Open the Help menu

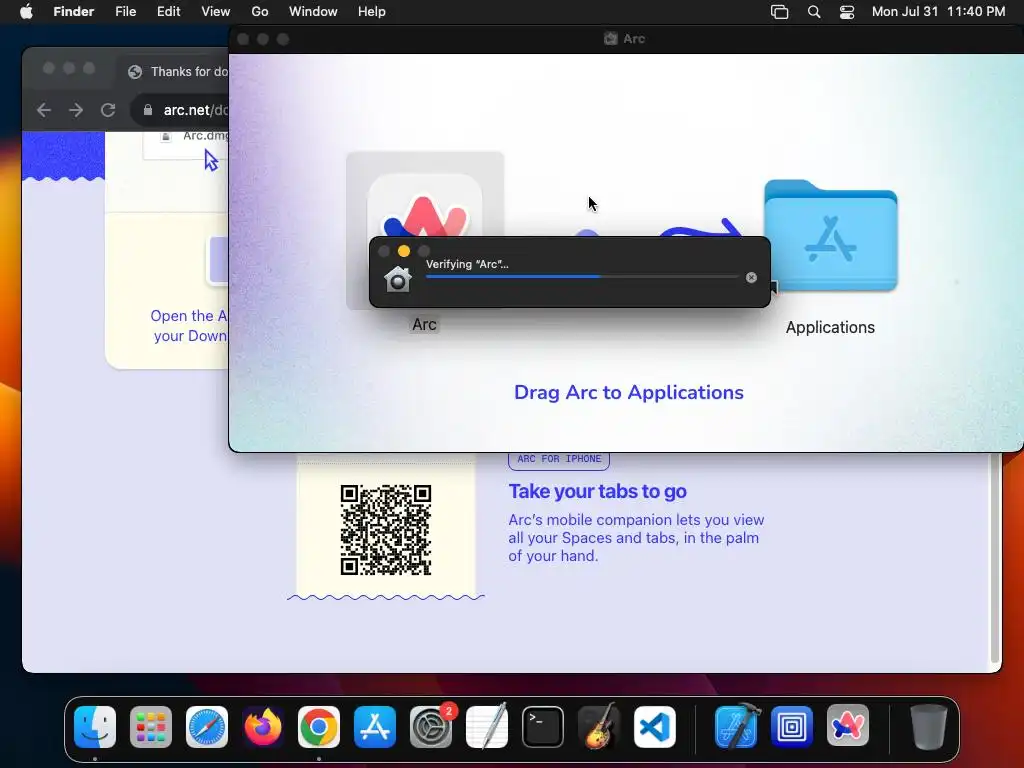372,12
